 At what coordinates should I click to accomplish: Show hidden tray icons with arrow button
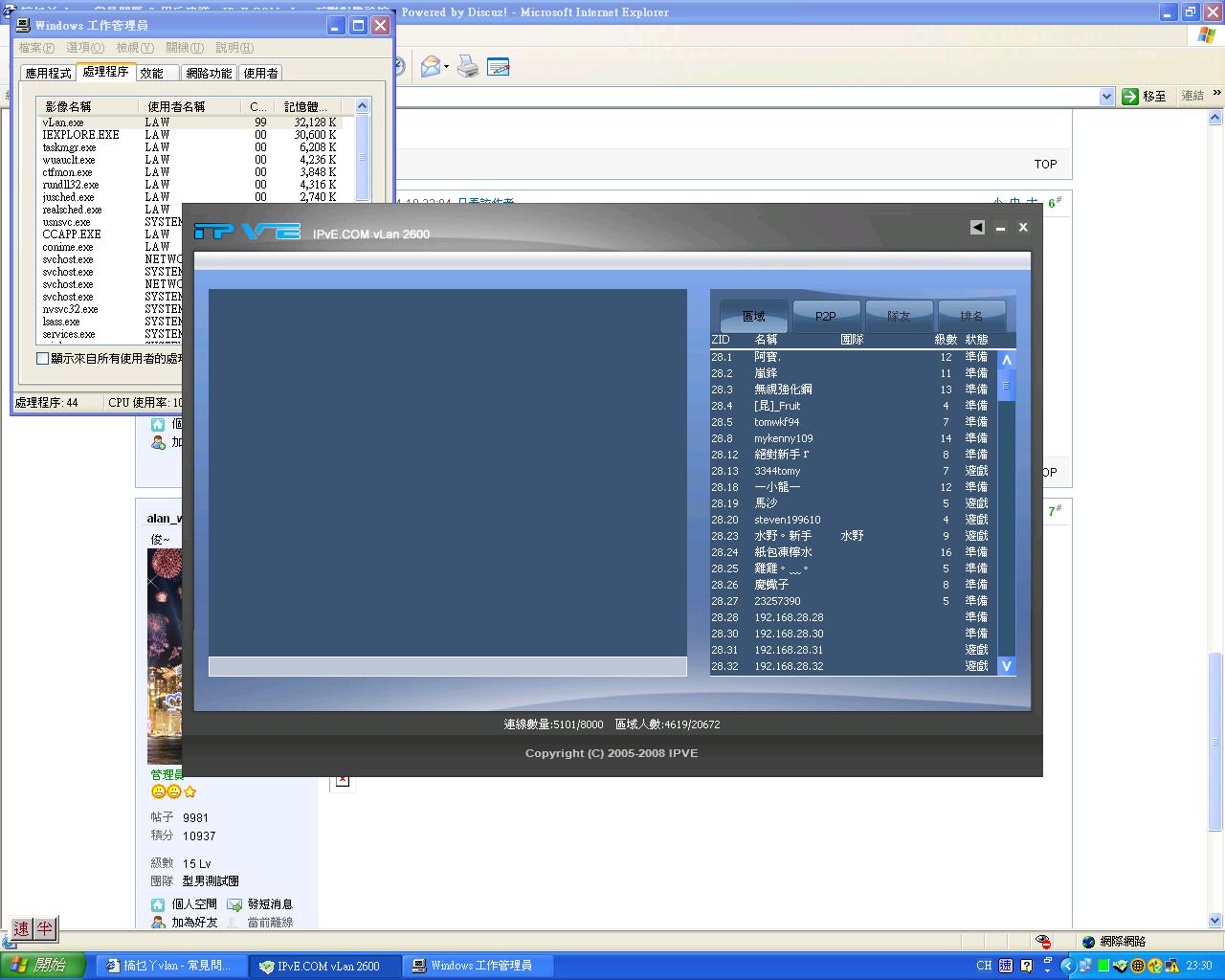click(x=1068, y=966)
